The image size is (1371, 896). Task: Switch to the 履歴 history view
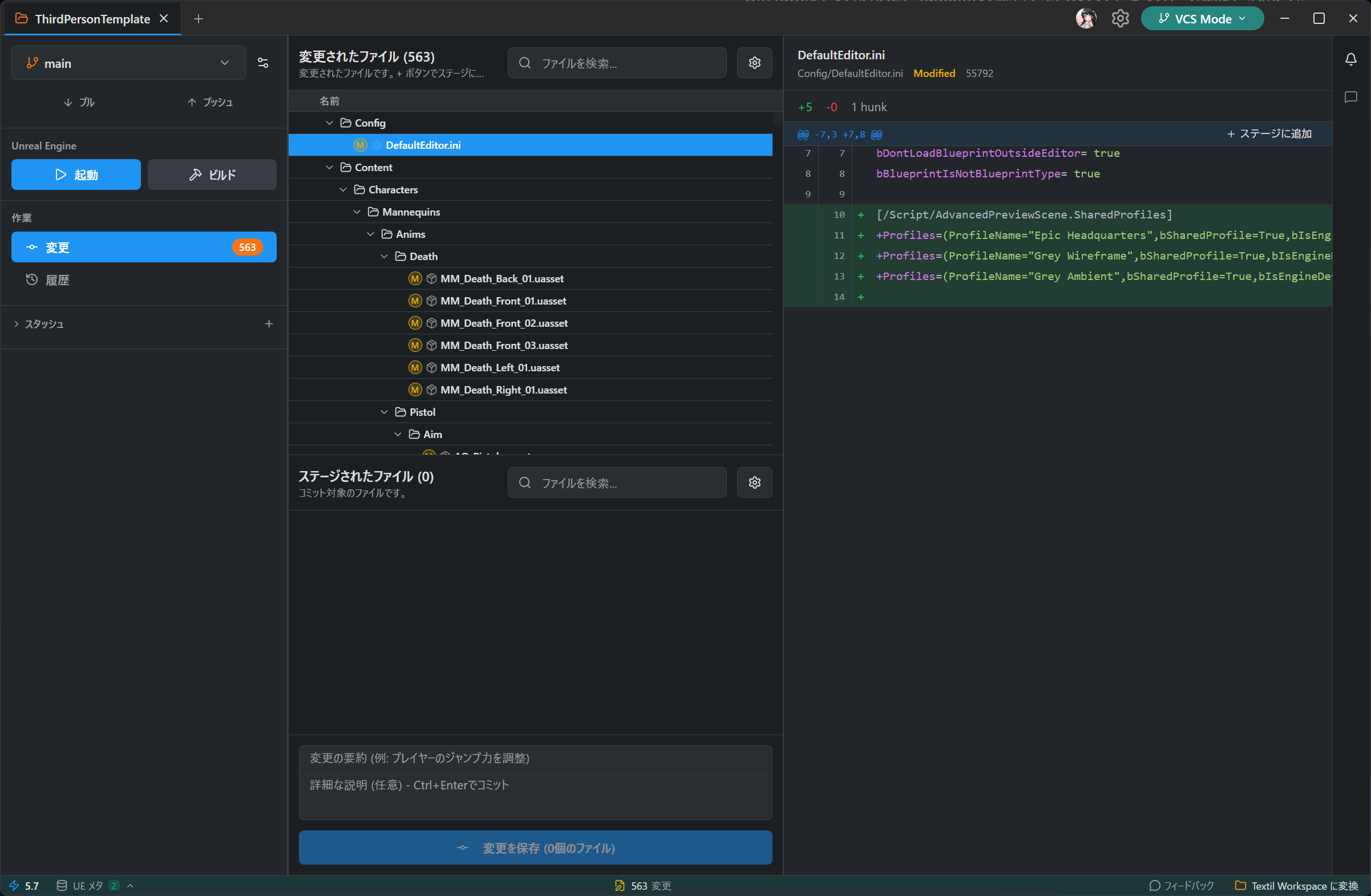point(57,280)
